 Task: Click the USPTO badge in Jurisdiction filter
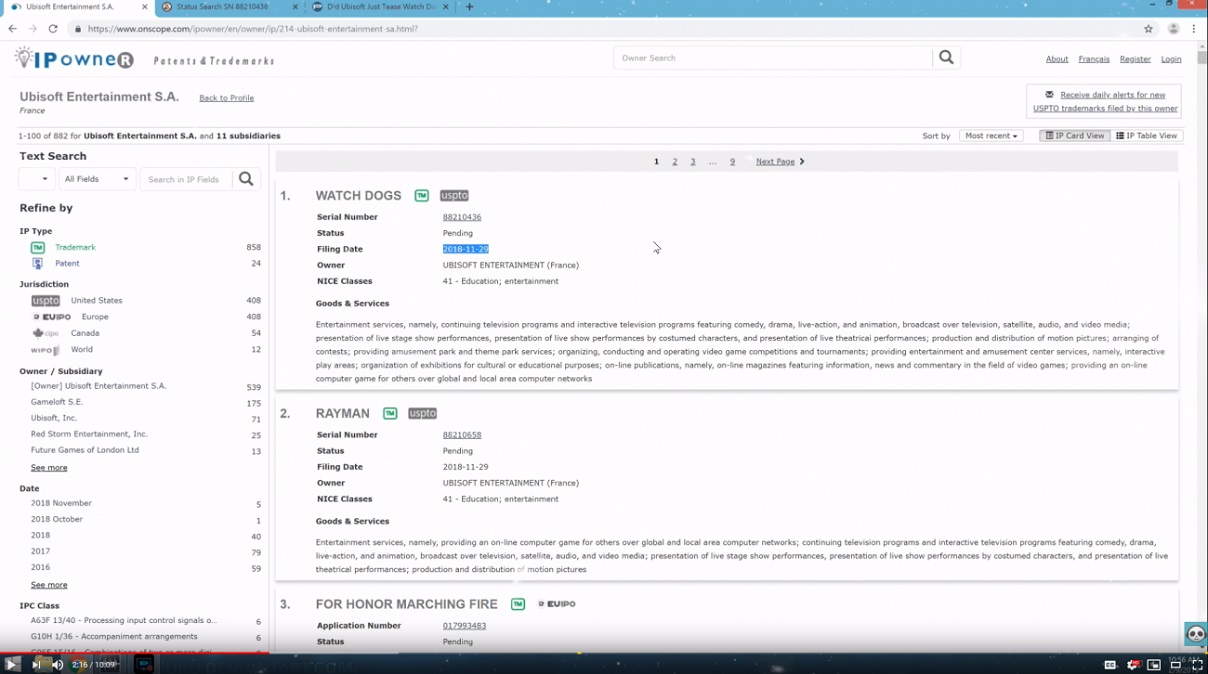click(x=45, y=300)
